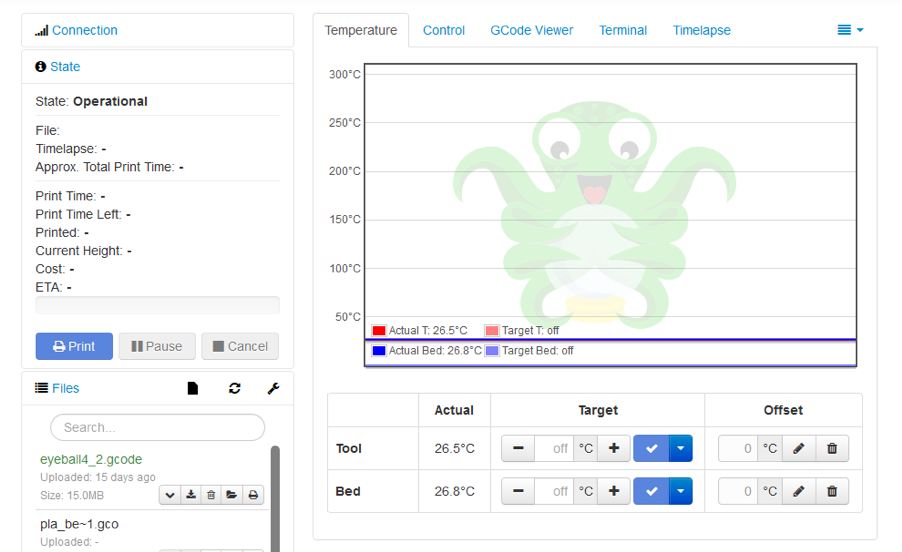The height and width of the screenshot is (552, 902).
Task: Download eyeball4_2.gcode
Action: click(191, 494)
